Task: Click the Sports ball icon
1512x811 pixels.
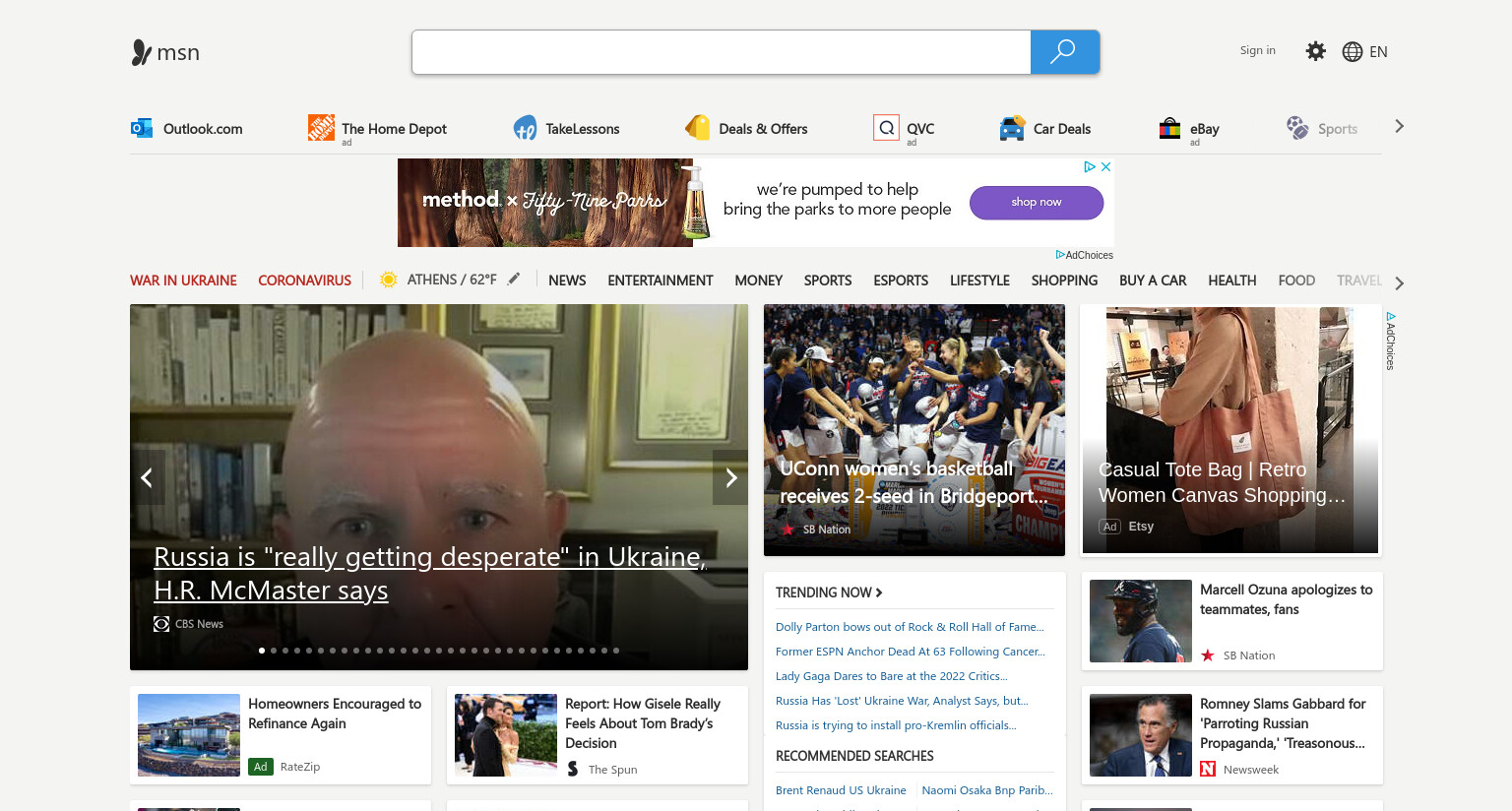Action: point(1297,128)
